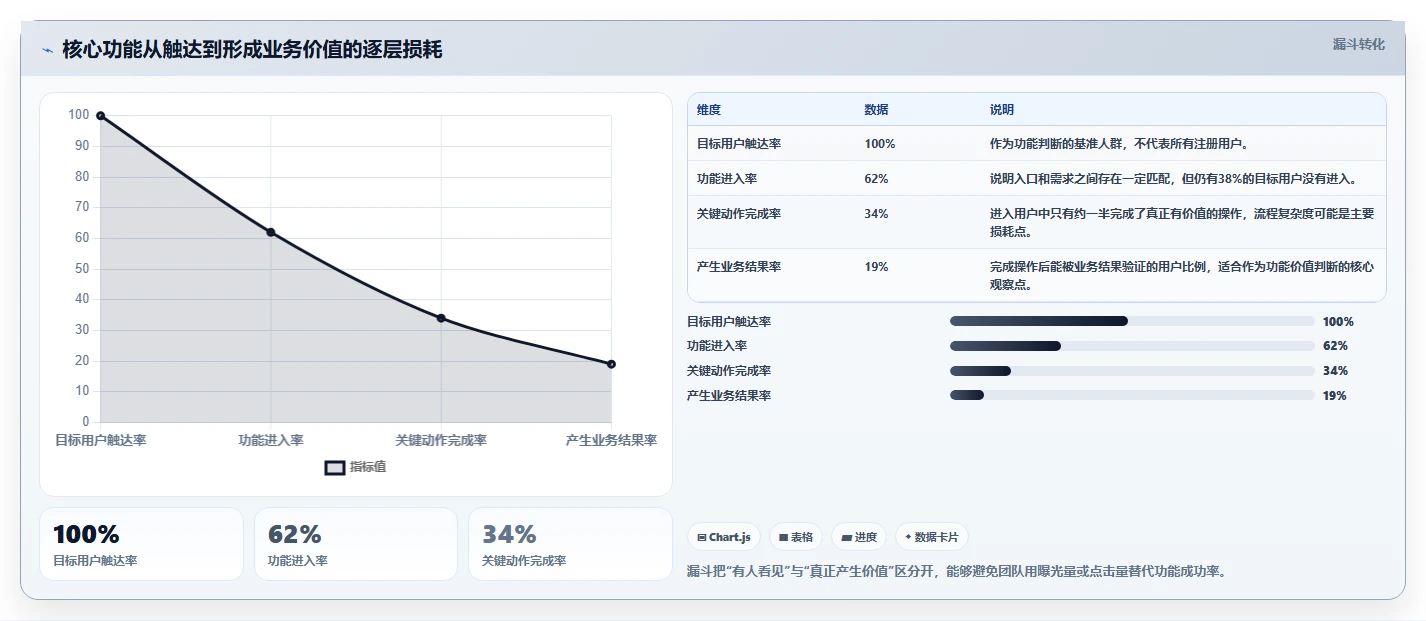Click the Chart.js chip

724,537
